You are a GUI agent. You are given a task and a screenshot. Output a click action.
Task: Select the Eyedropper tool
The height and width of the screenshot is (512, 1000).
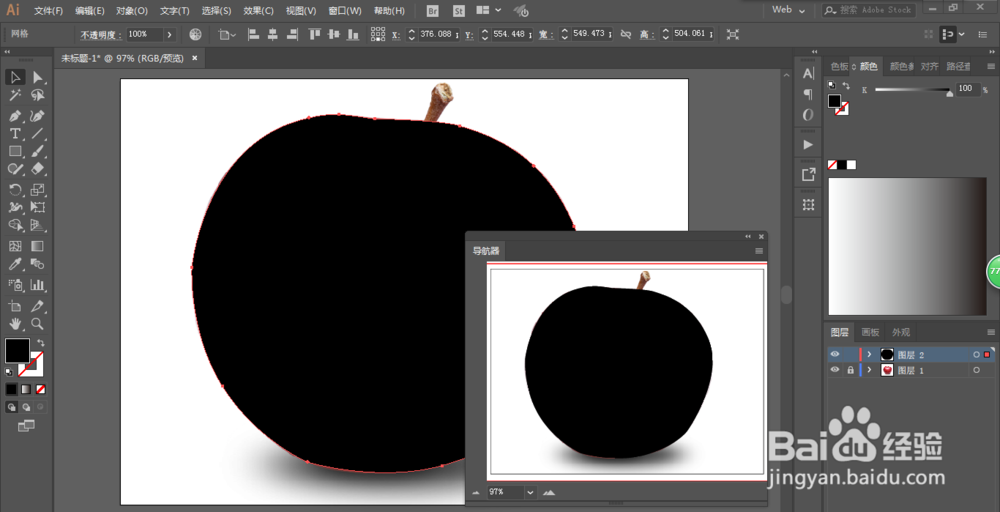[x=15, y=264]
